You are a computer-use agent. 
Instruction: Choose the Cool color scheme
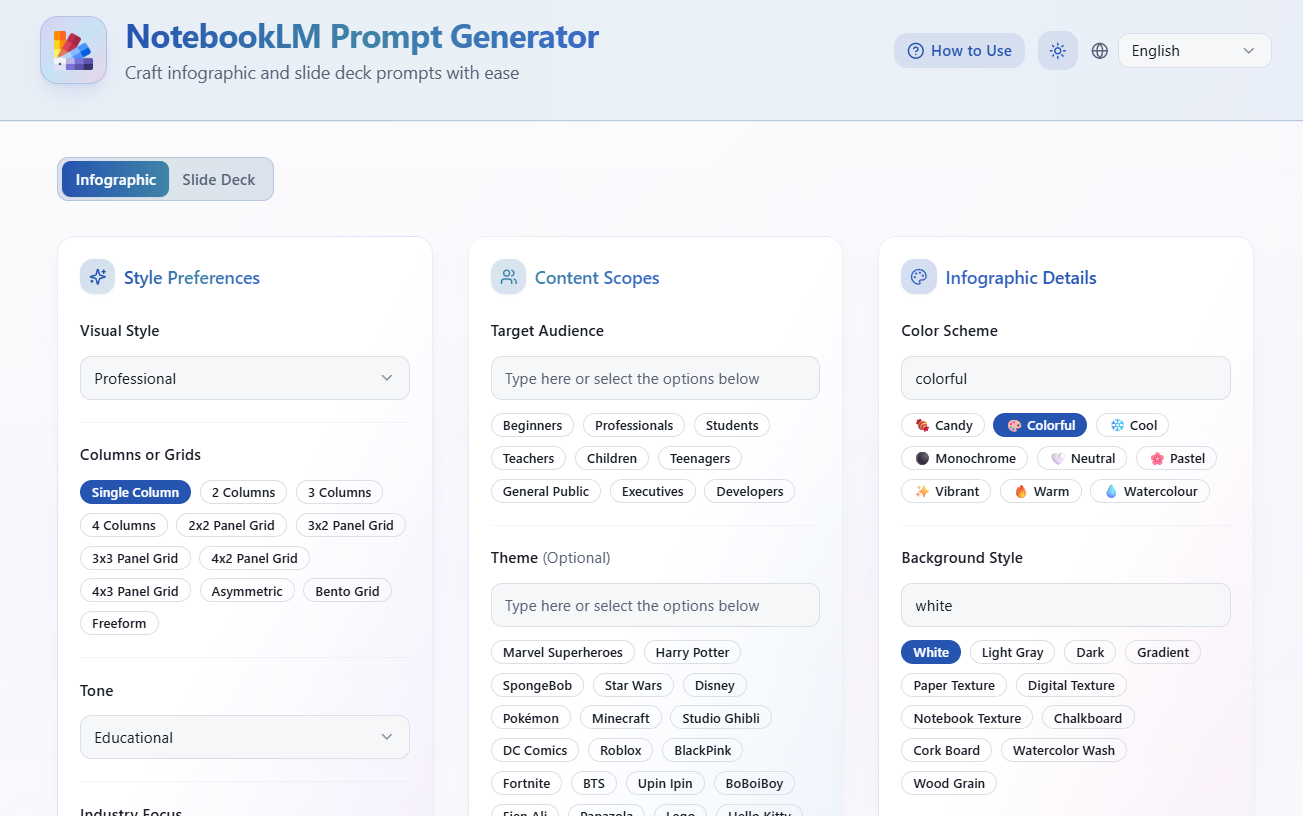click(1133, 425)
